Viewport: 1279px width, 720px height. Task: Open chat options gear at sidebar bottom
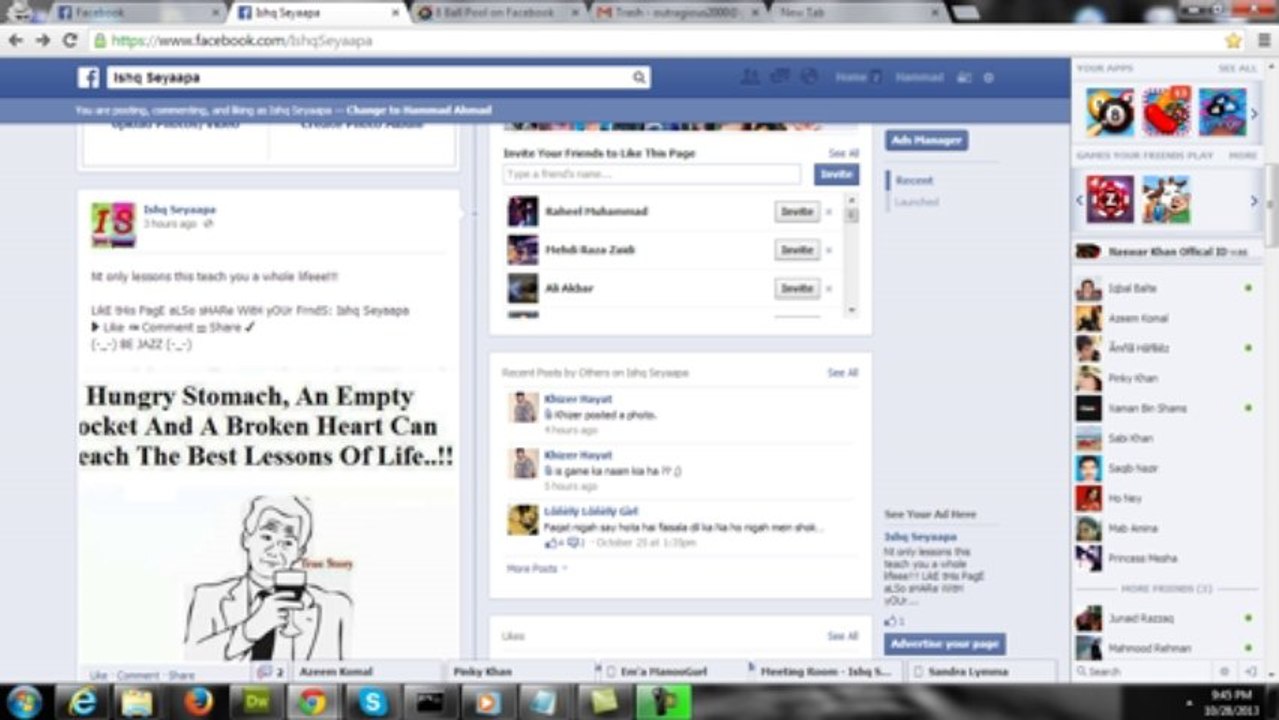[x=1224, y=672]
